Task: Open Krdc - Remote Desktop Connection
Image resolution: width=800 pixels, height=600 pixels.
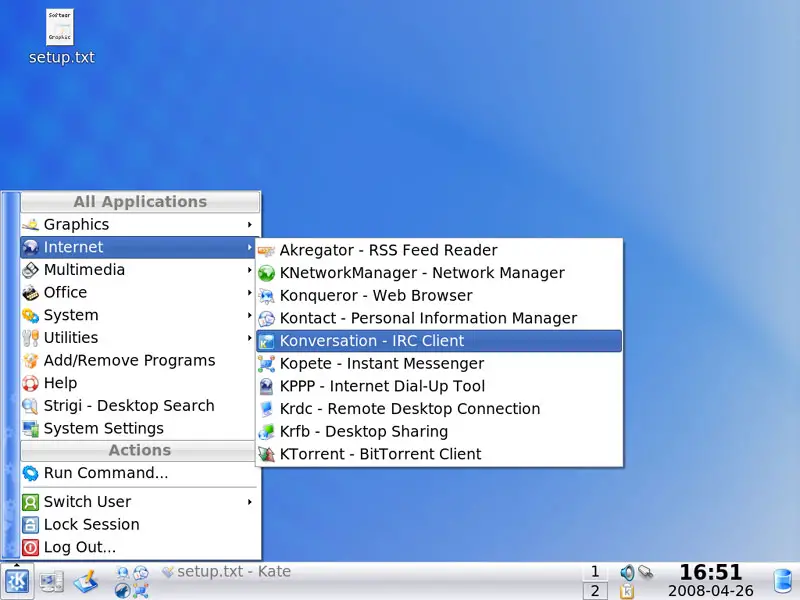Action: 439,409
